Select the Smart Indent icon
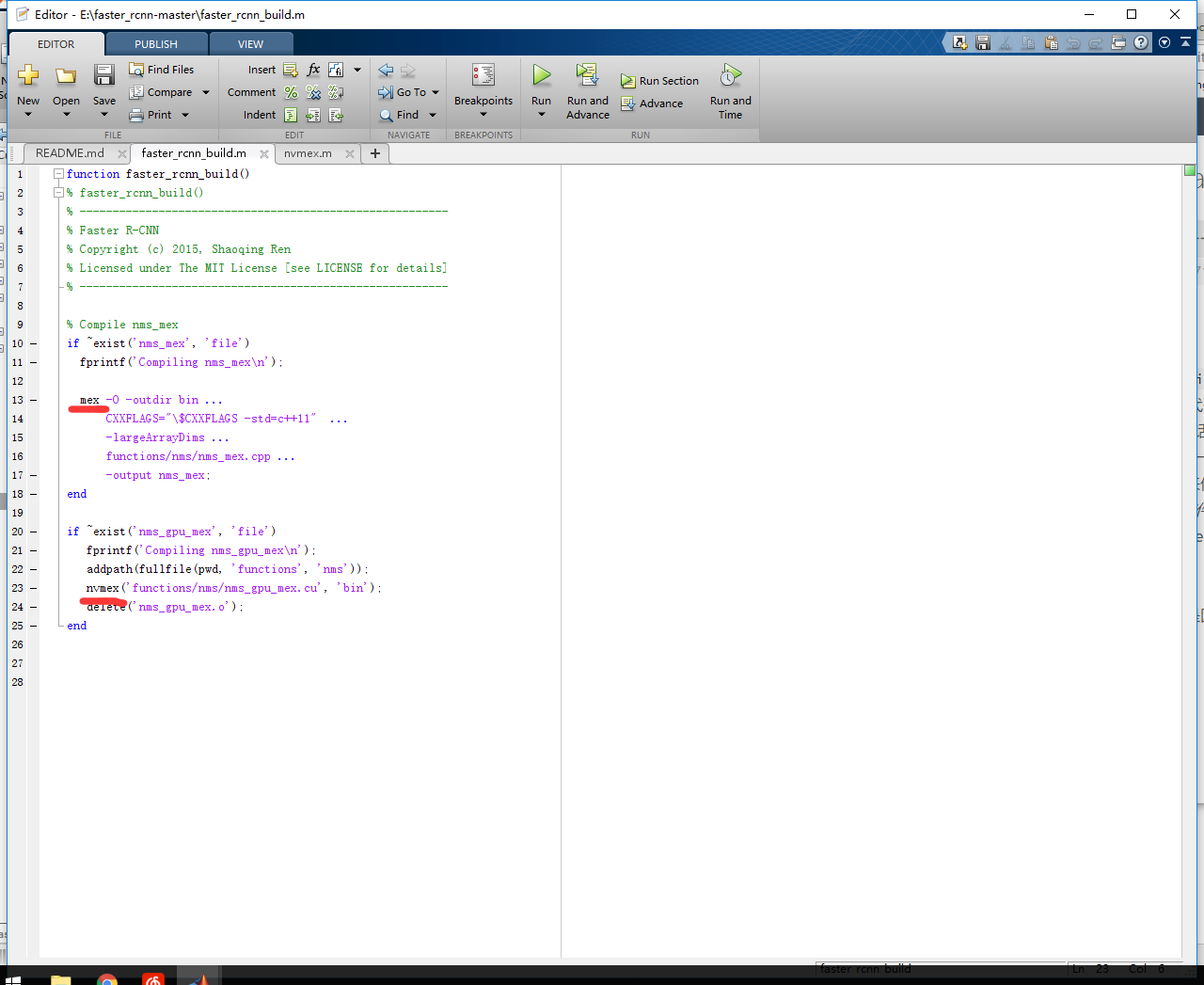 (291, 114)
